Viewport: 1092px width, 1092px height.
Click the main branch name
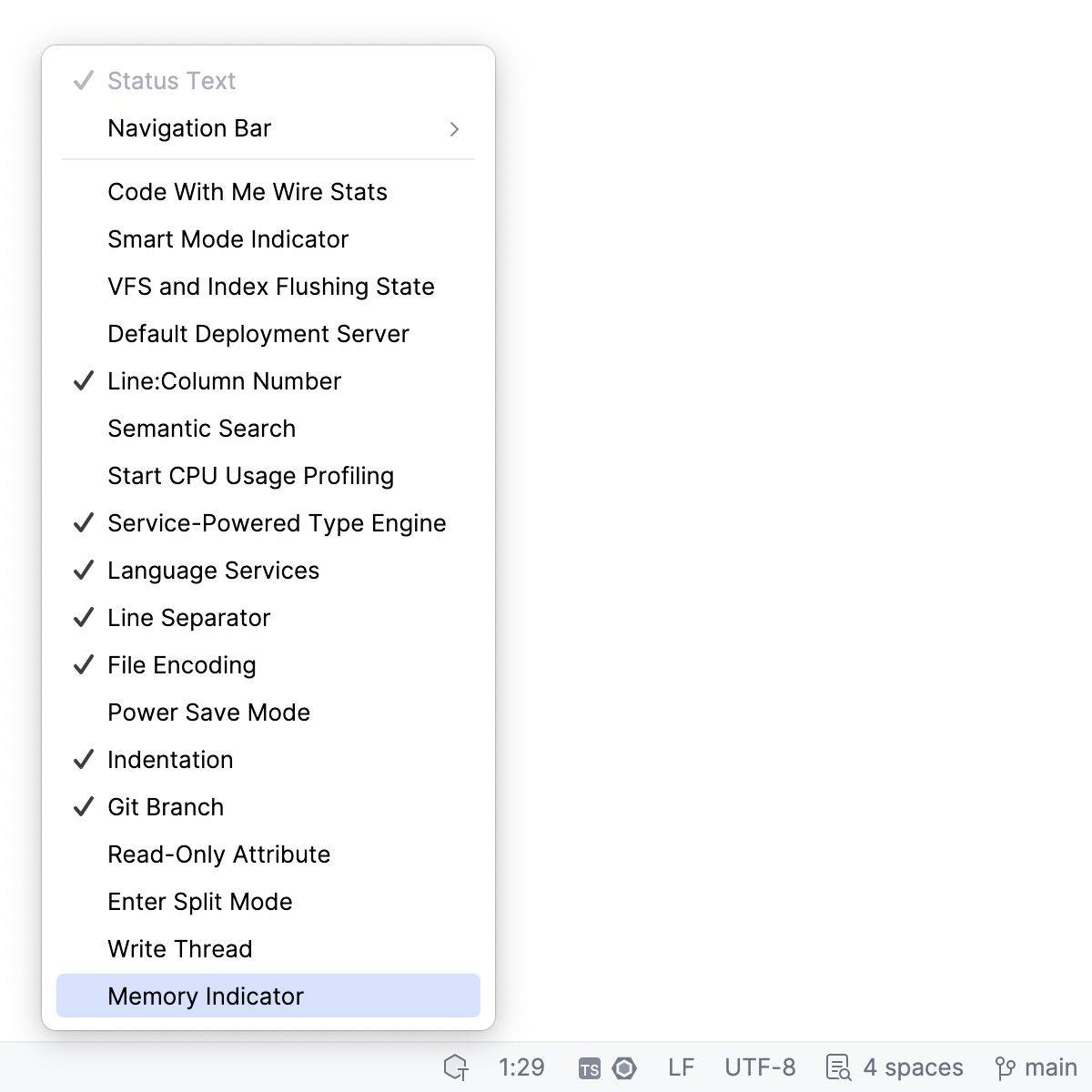pyautogui.click(x=1049, y=1067)
